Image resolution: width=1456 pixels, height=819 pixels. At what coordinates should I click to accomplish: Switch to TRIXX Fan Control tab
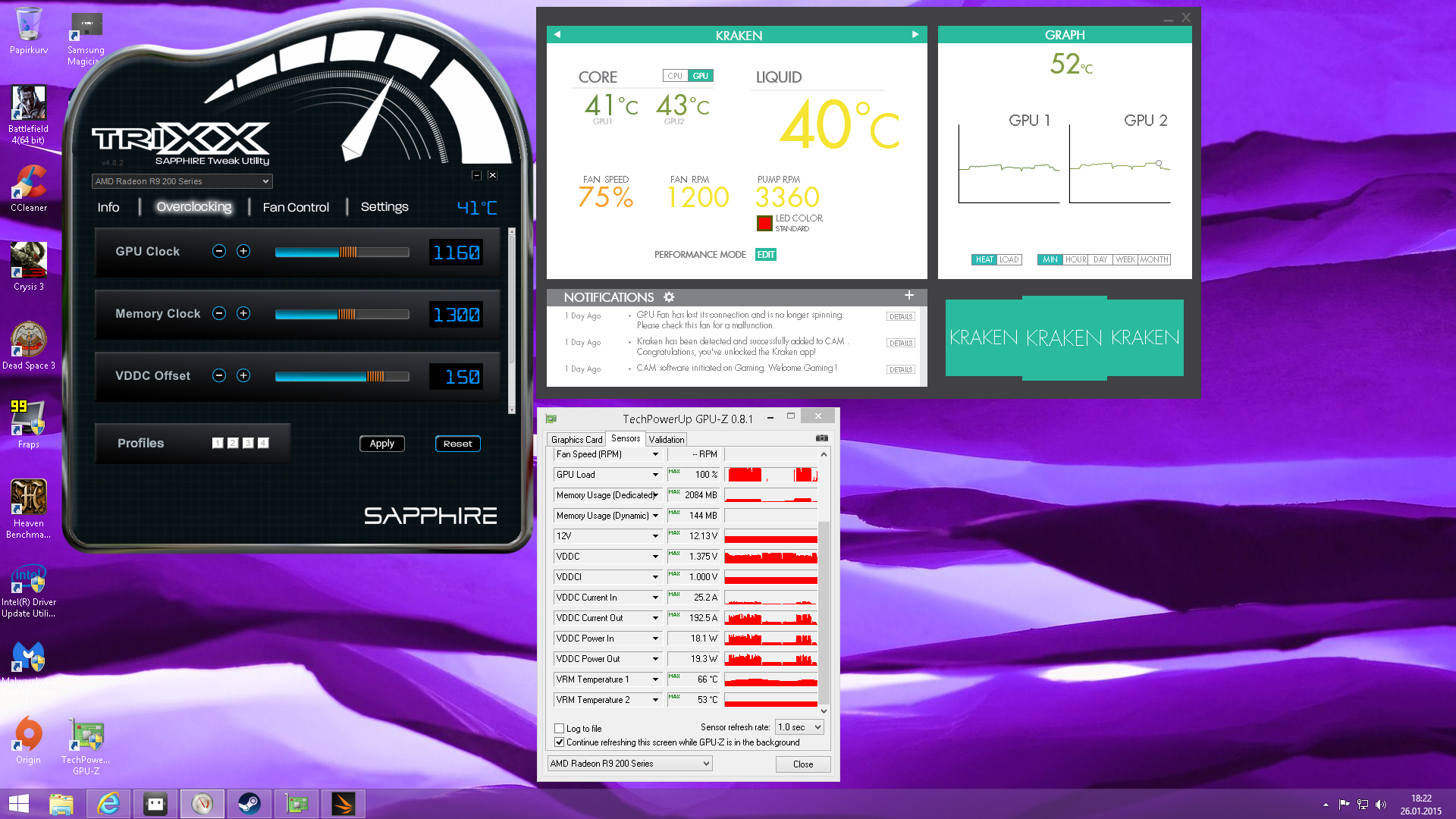coord(296,207)
